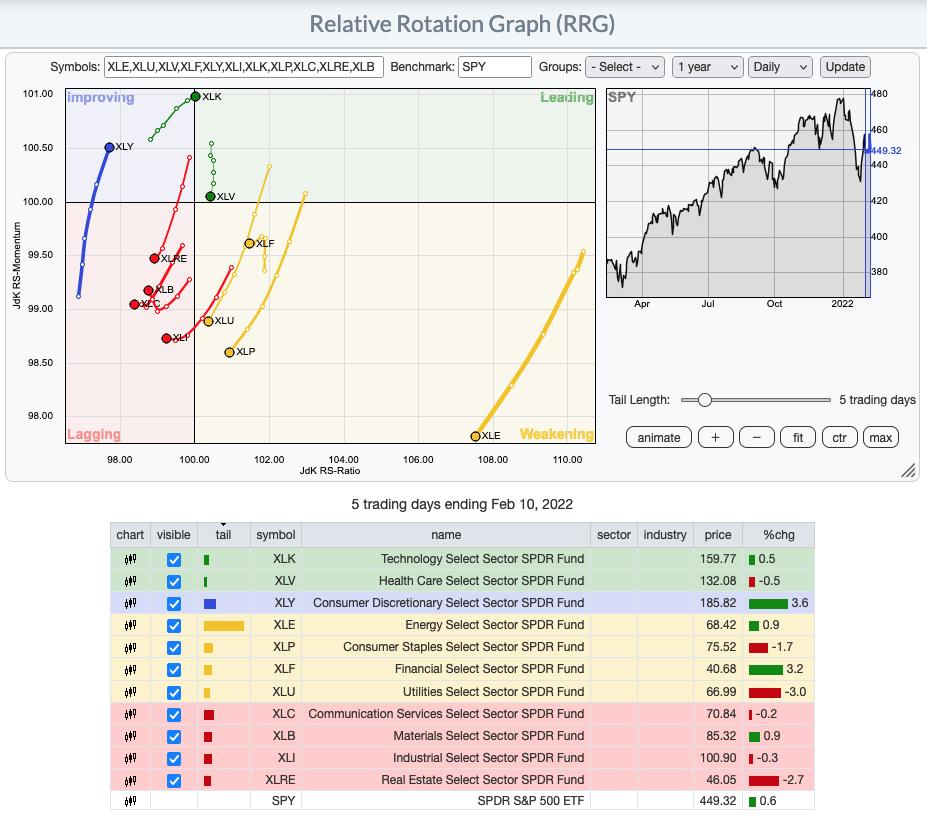Click the XLF yellow endpoint dot on graph
Image resolution: width=927 pixels, height=815 pixels.
click(249, 243)
